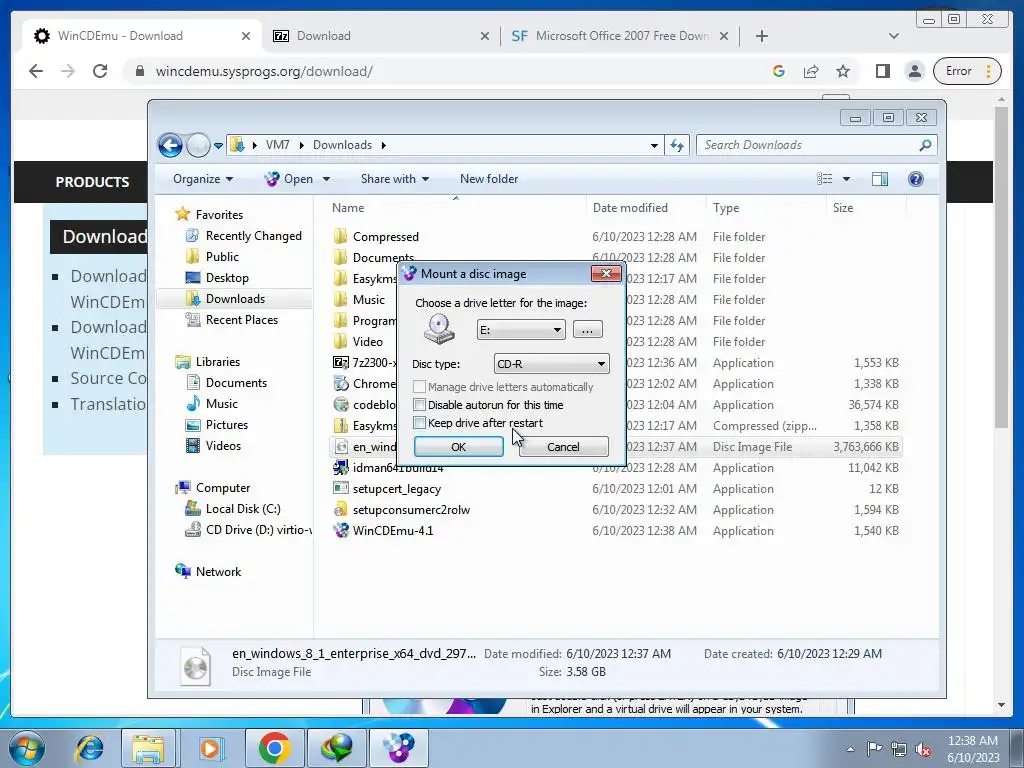1024x768 pixels.
Task: Click the volume muted tray icon
Action: click(923, 749)
